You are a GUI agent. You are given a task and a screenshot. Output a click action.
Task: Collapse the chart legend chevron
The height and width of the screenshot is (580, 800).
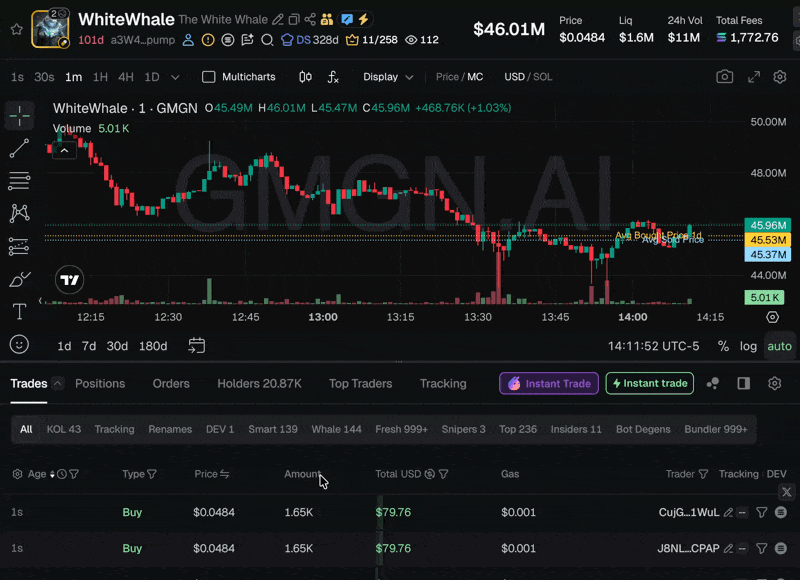pos(64,150)
